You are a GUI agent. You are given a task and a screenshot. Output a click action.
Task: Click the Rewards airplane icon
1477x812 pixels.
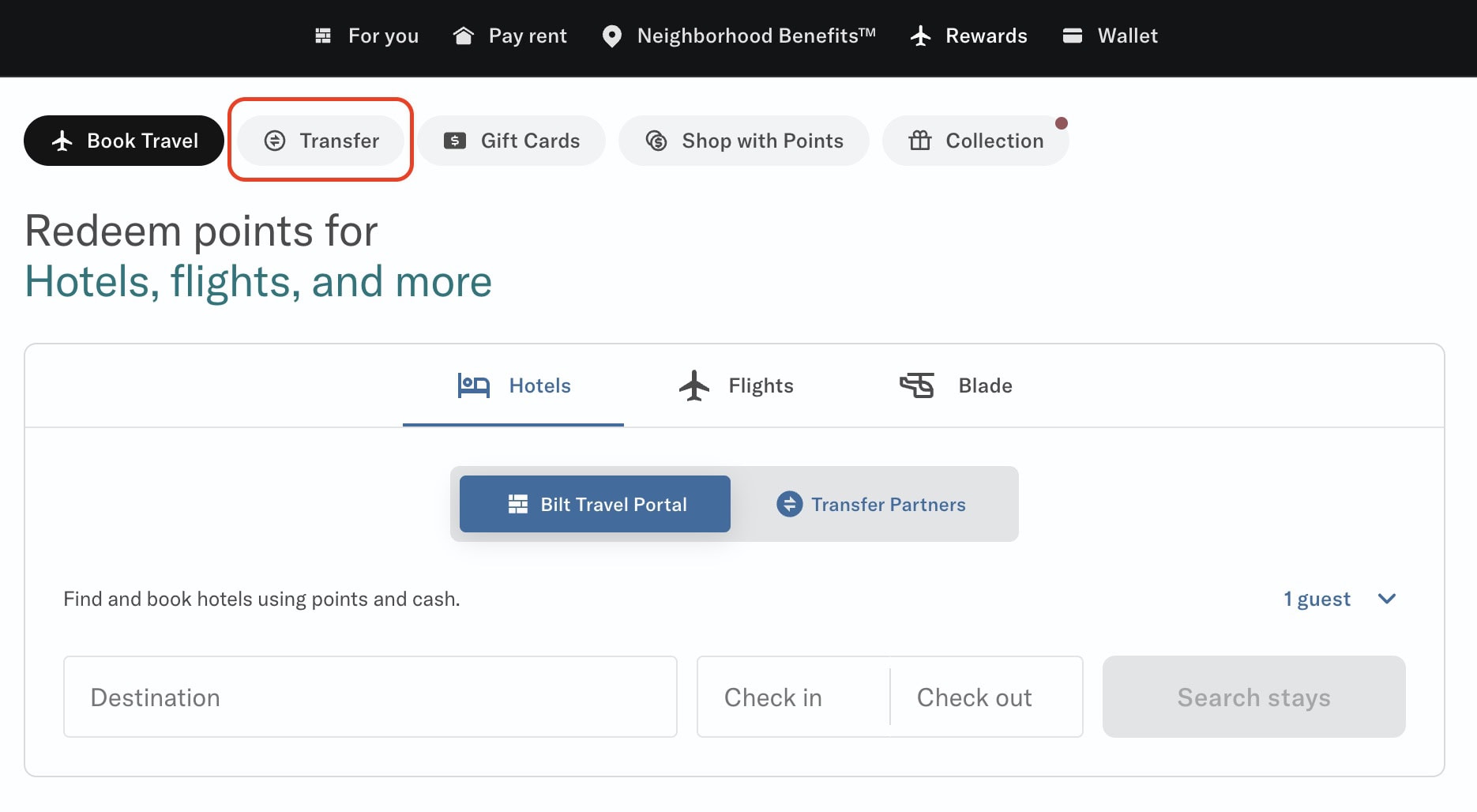pos(920,36)
